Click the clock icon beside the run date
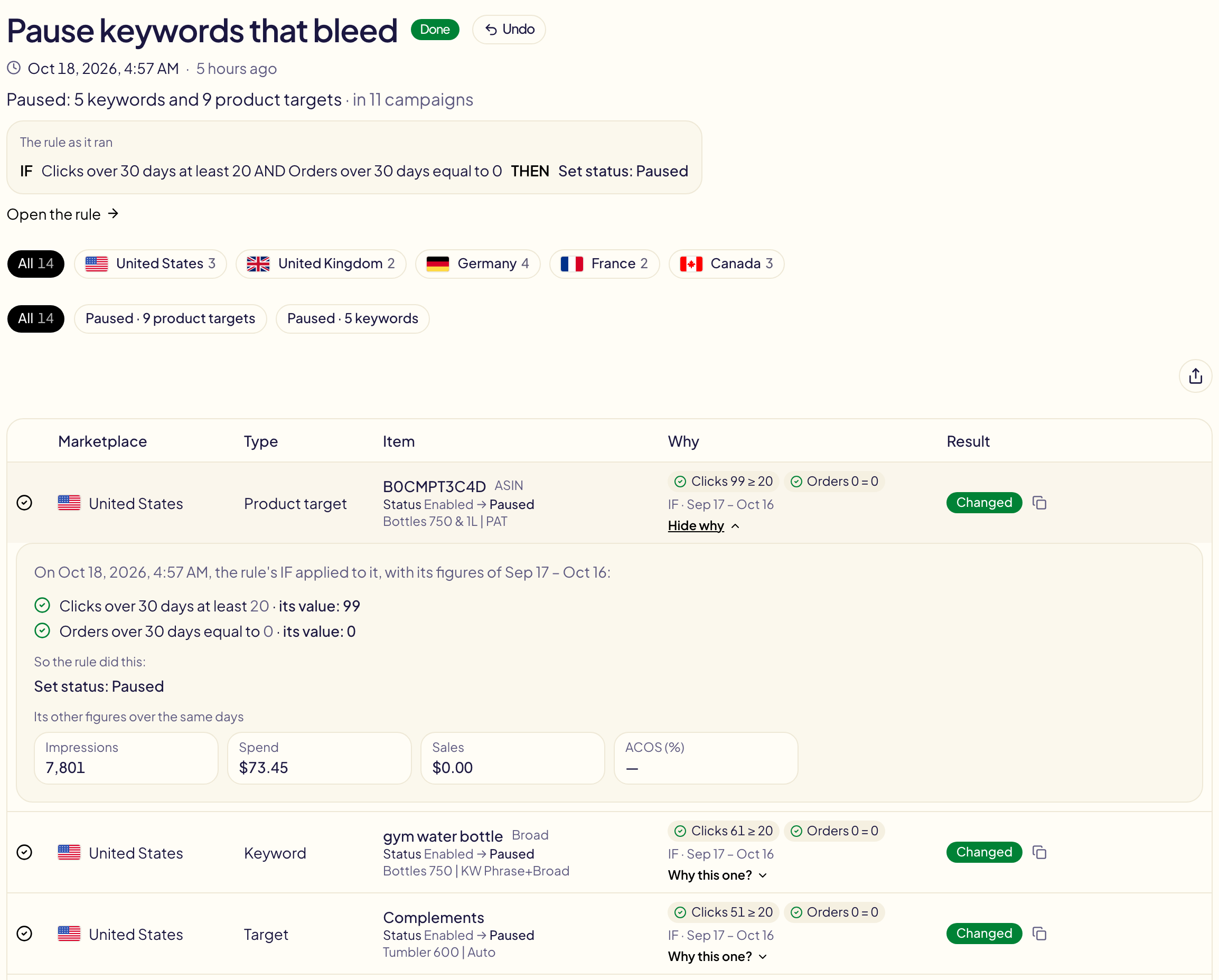The image size is (1219, 980). click(x=14, y=69)
